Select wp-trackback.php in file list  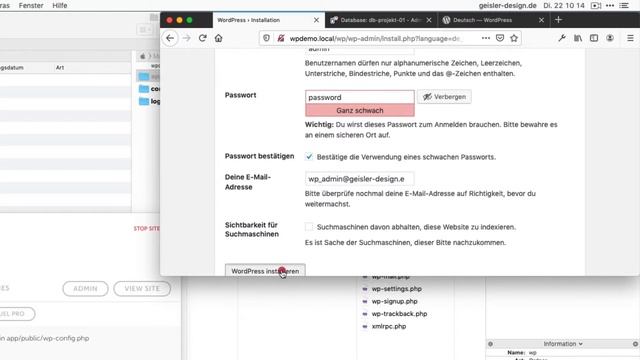[399, 314]
